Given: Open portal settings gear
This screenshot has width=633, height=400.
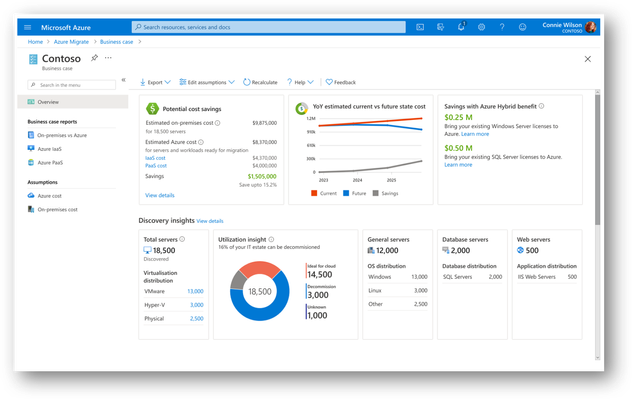Looking at the screenshot, I should pos(481,27).
